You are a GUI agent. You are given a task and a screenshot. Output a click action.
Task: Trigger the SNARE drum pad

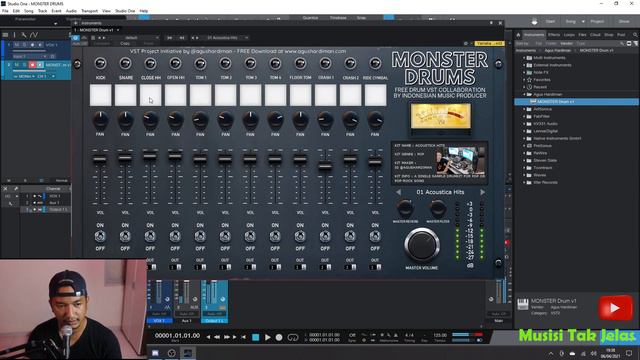pos(125,95)
